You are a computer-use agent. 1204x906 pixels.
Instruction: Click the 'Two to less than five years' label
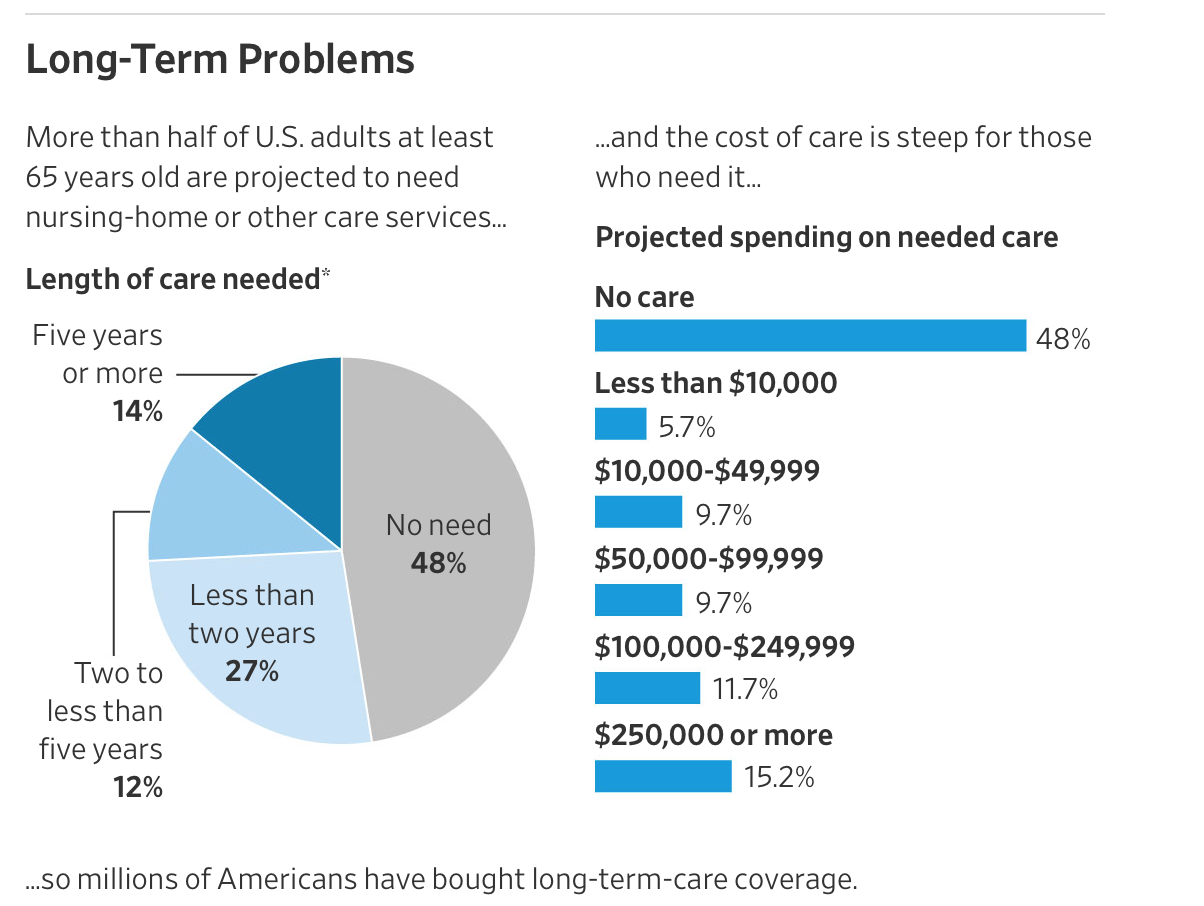pos(101,711)
